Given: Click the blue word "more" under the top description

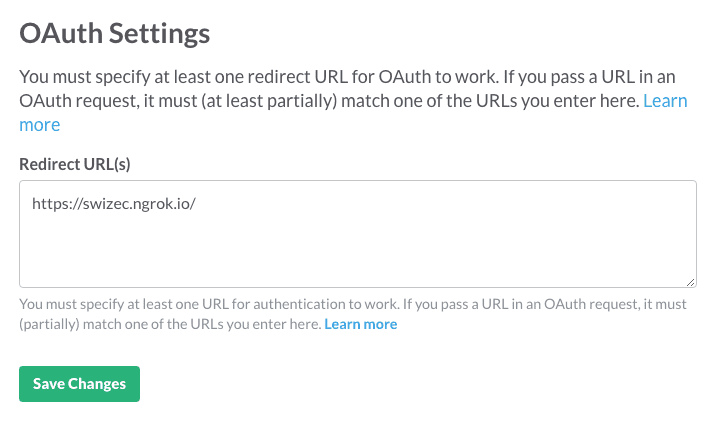Looking at the screenshot, I should [40, 125].
